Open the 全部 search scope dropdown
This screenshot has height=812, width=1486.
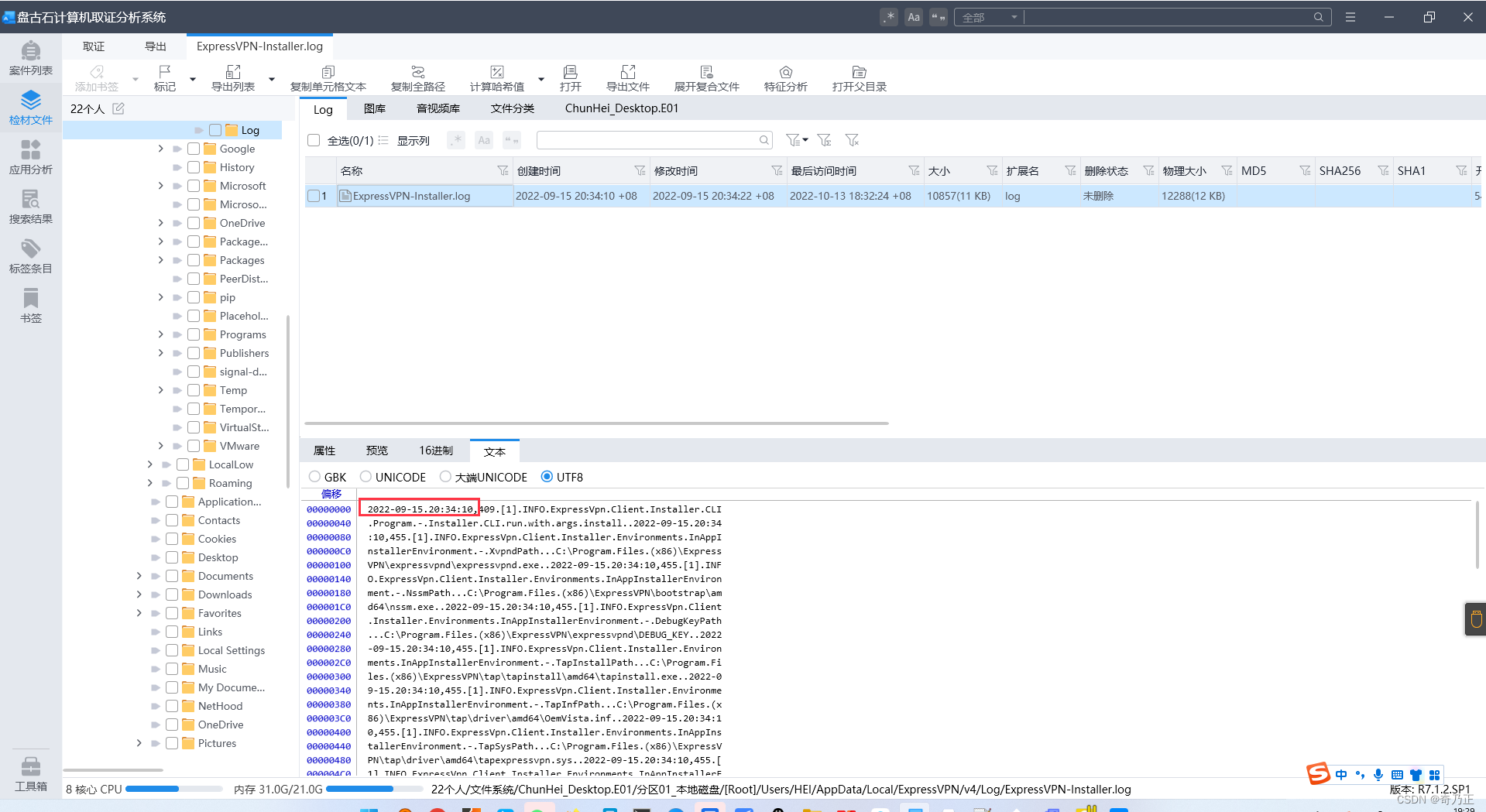(x=990, y=17)
